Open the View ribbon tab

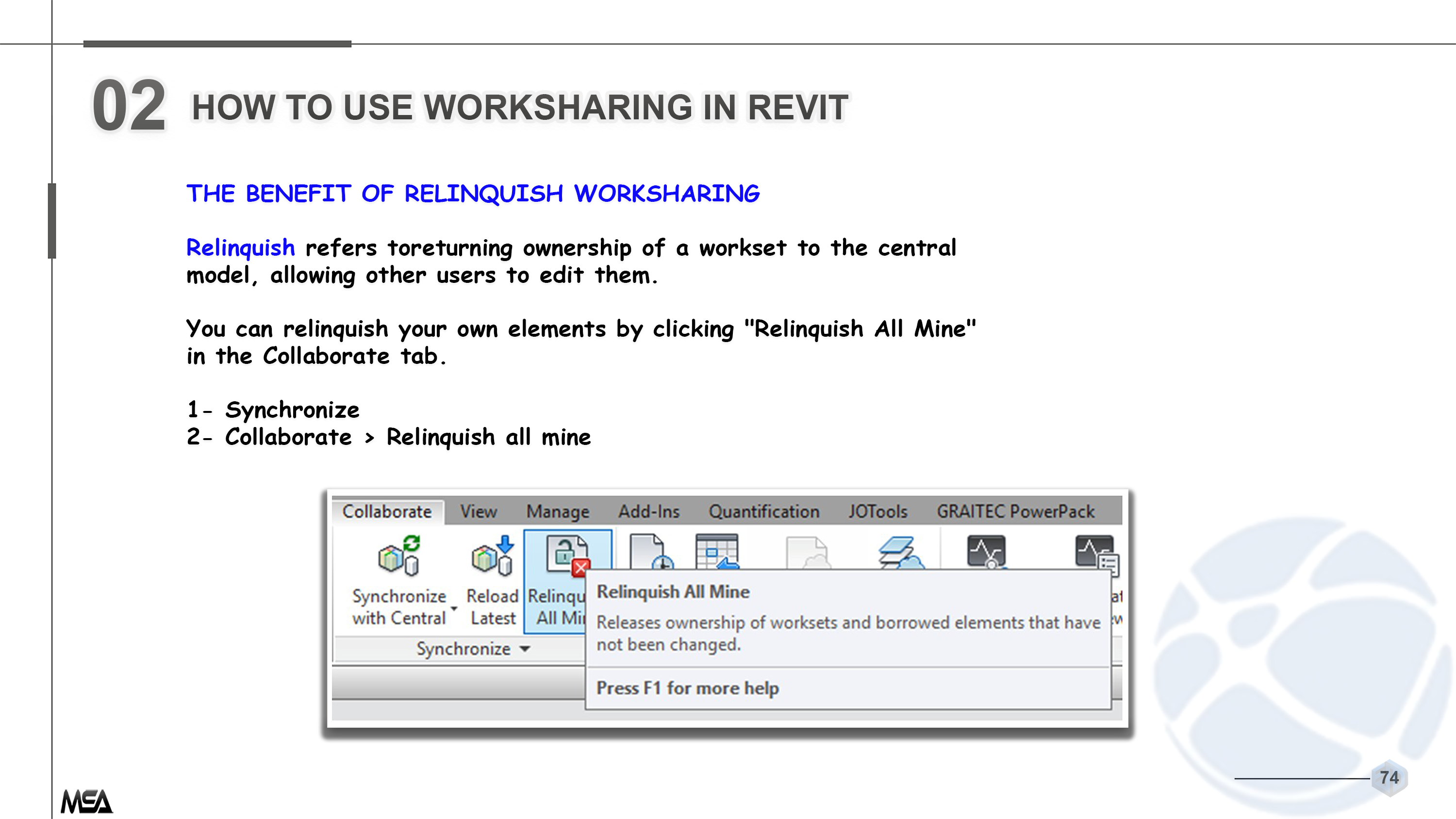pos(478,511)
